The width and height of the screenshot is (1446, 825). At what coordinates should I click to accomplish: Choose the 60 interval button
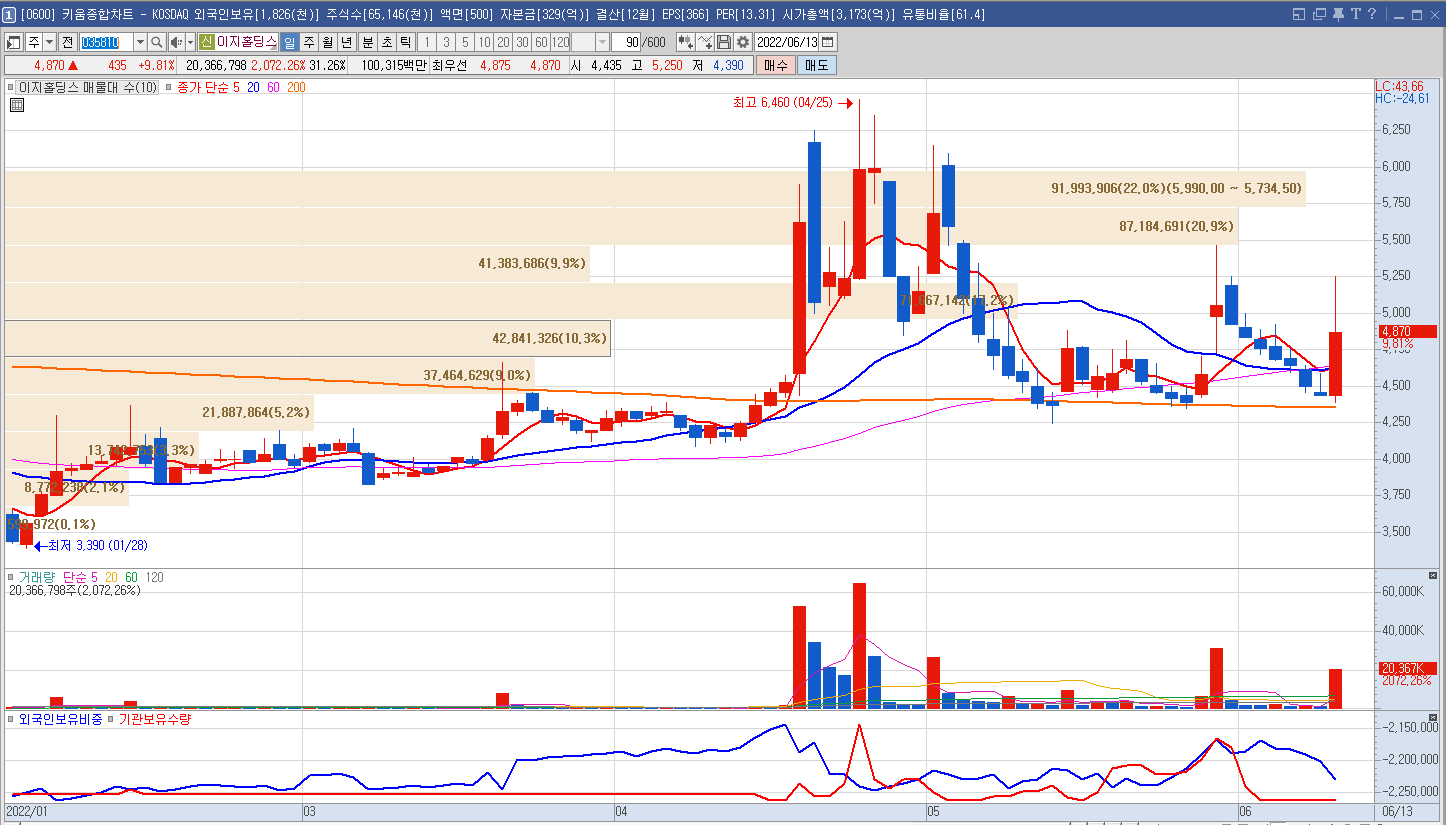tap(541, 42)
